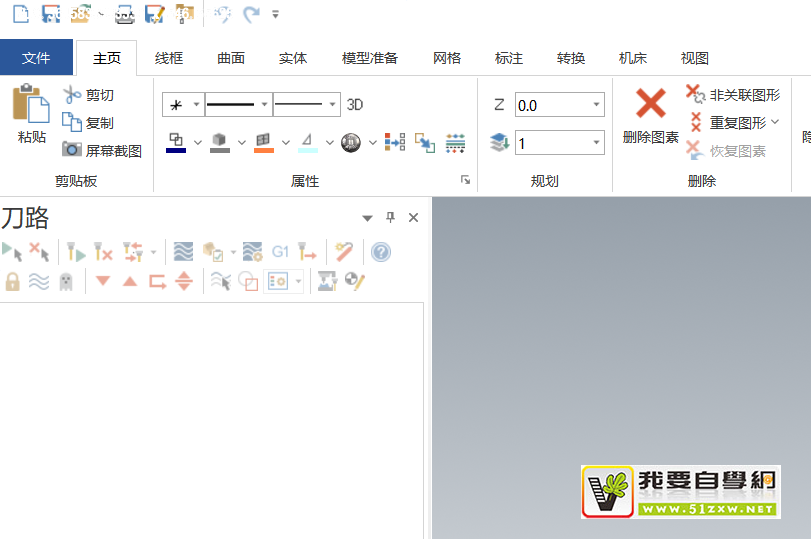This screenshot has height=539, width=811.
Task: Click the select all operations icon
Action: coord(12,252)
